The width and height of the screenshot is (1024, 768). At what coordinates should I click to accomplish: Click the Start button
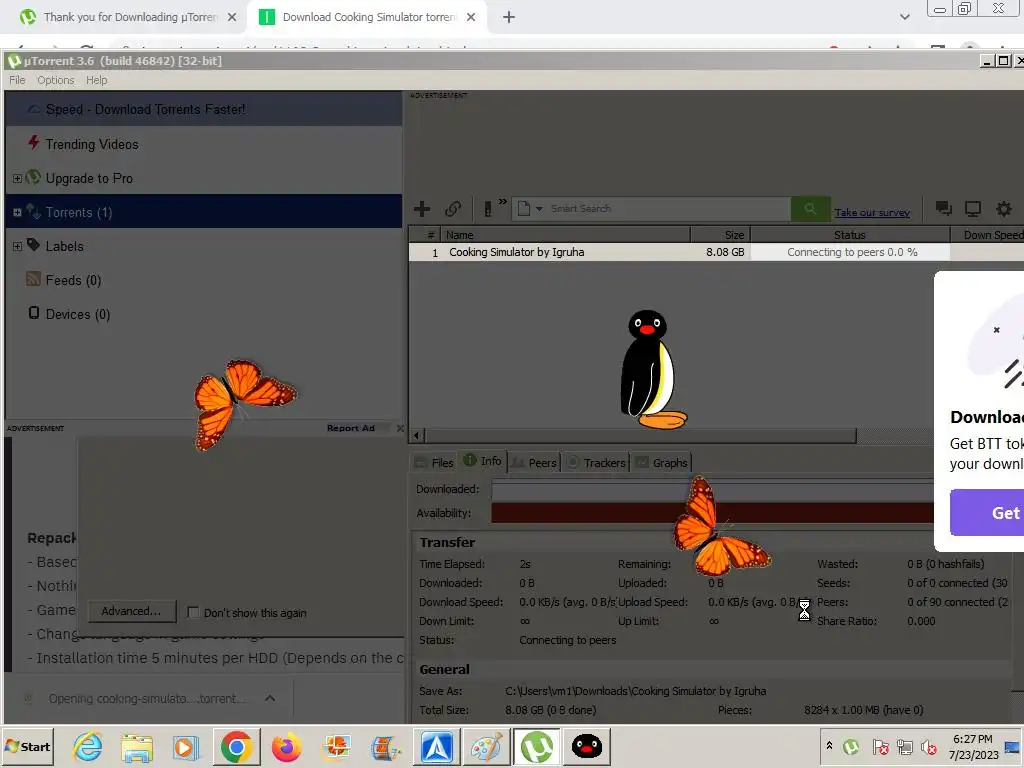[x=27, y=746]
